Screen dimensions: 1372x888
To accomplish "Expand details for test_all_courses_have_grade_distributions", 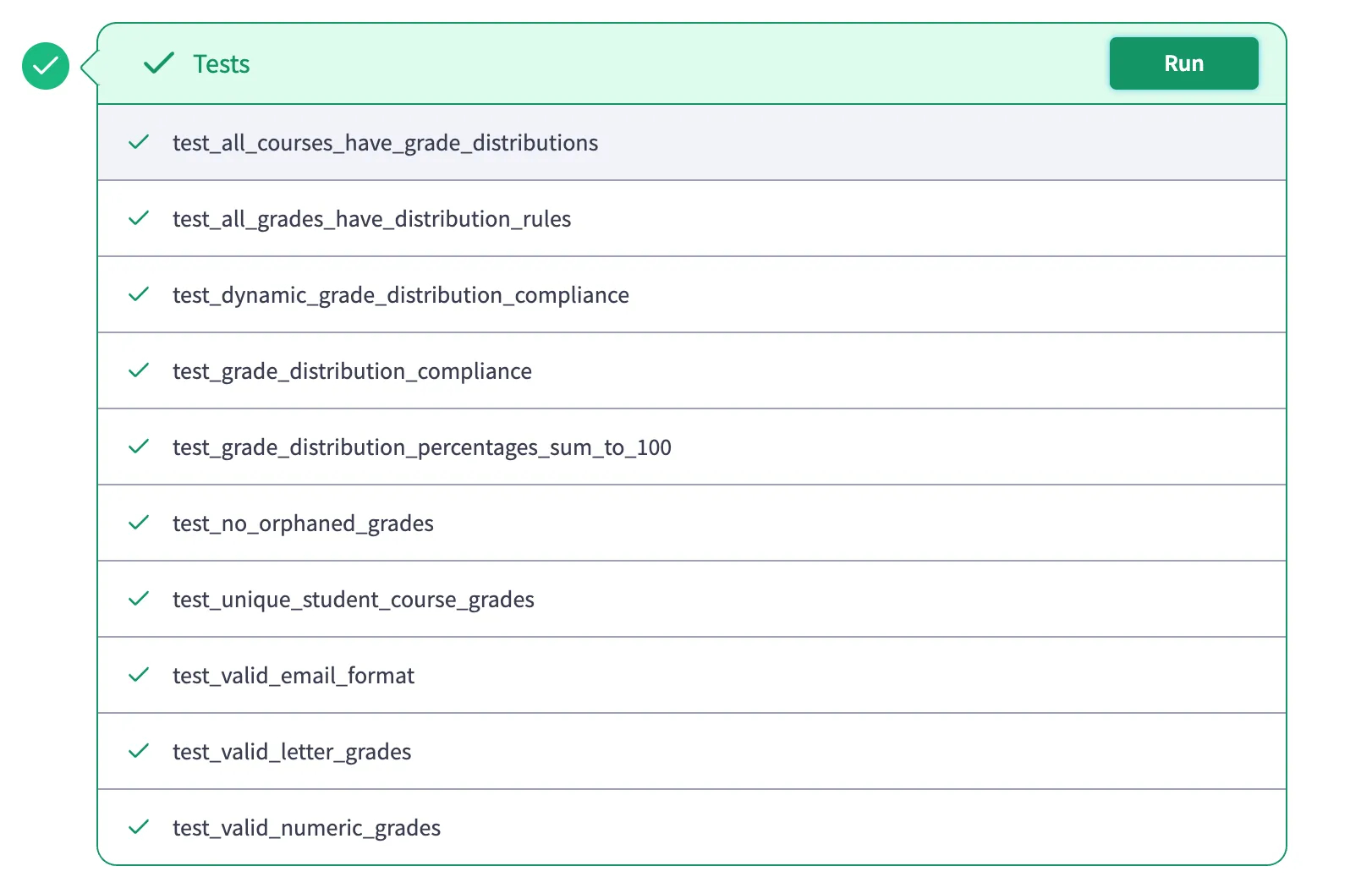I will click(385, 142).
